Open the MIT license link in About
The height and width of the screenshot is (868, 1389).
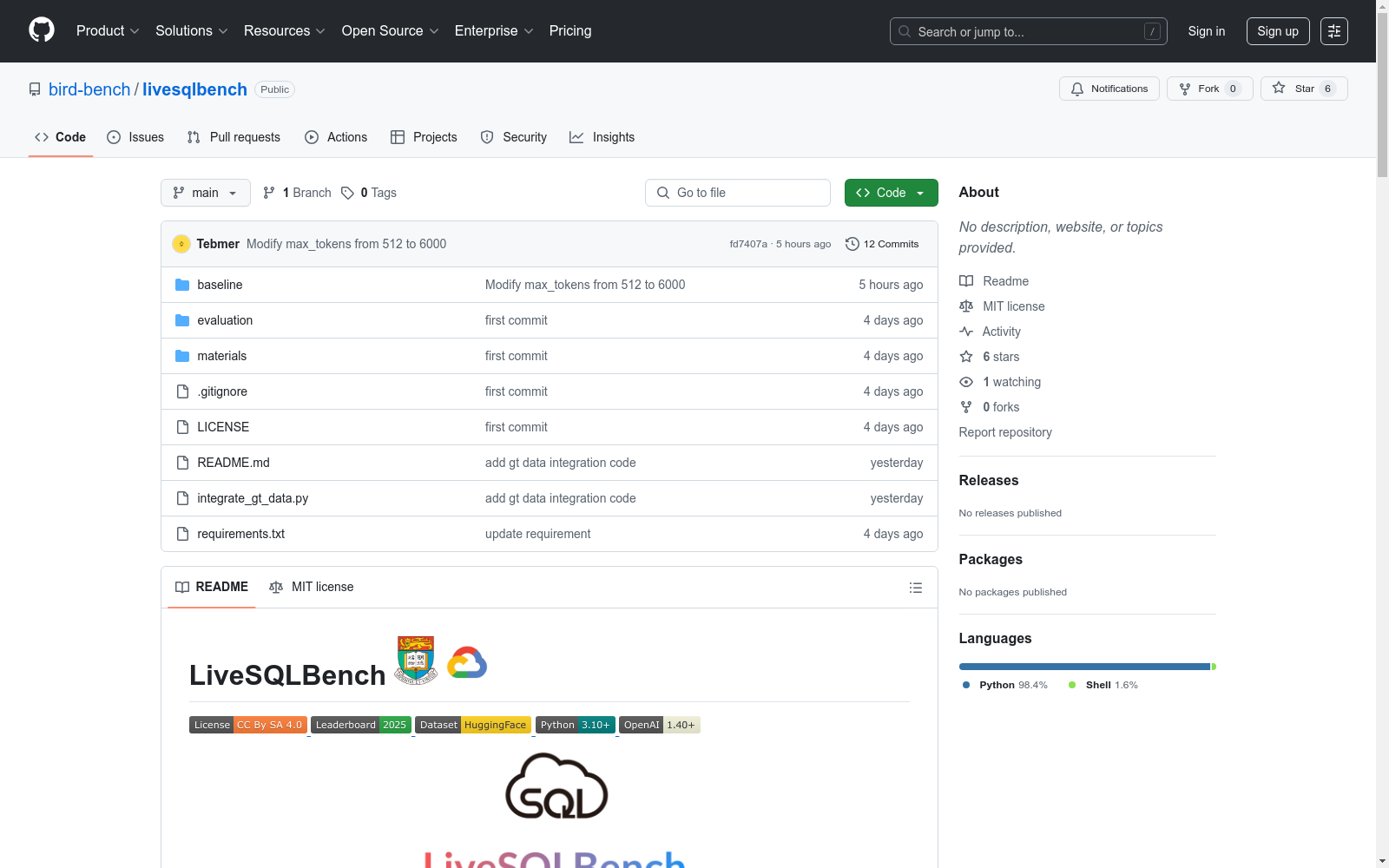(x=1002, y=306)
